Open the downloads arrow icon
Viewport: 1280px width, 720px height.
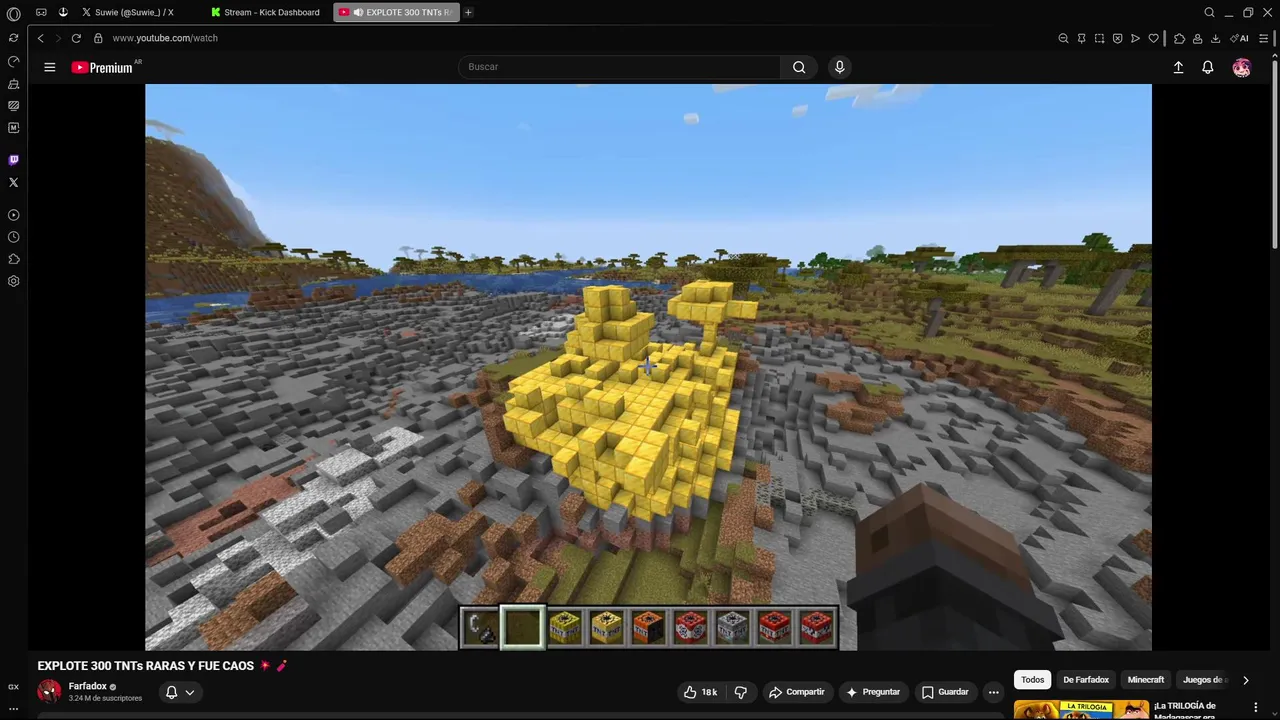coord(1215,38)
